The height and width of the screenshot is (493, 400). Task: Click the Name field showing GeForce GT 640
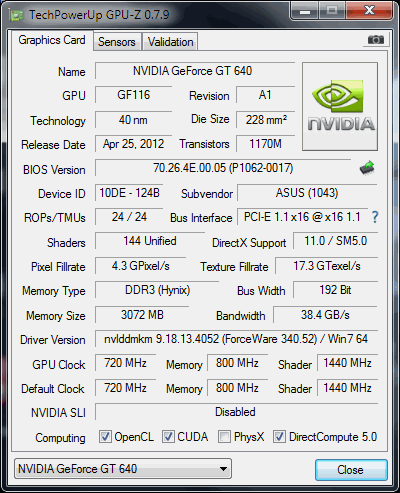[195, 71]
